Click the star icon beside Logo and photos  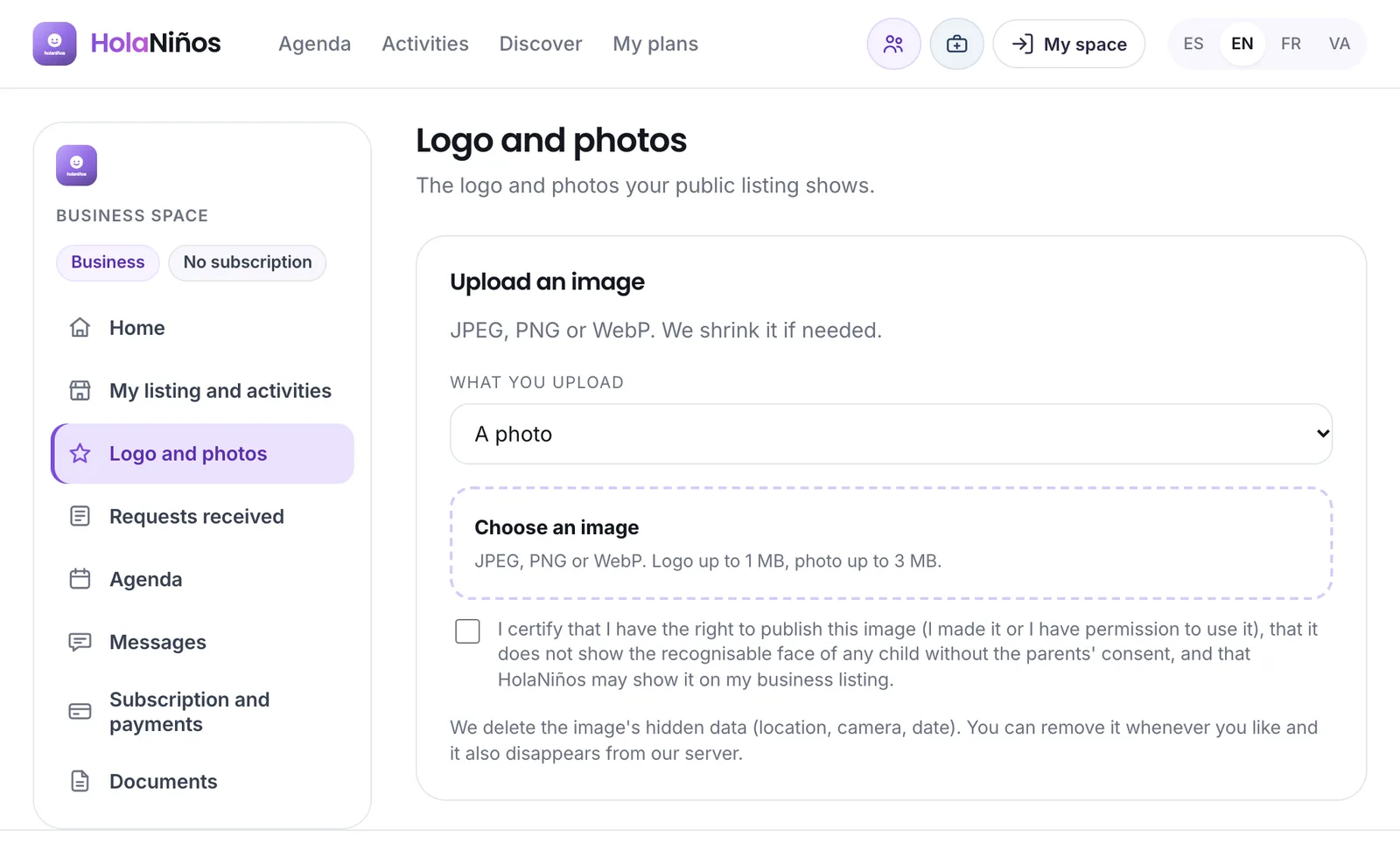[x=80, y=454]
